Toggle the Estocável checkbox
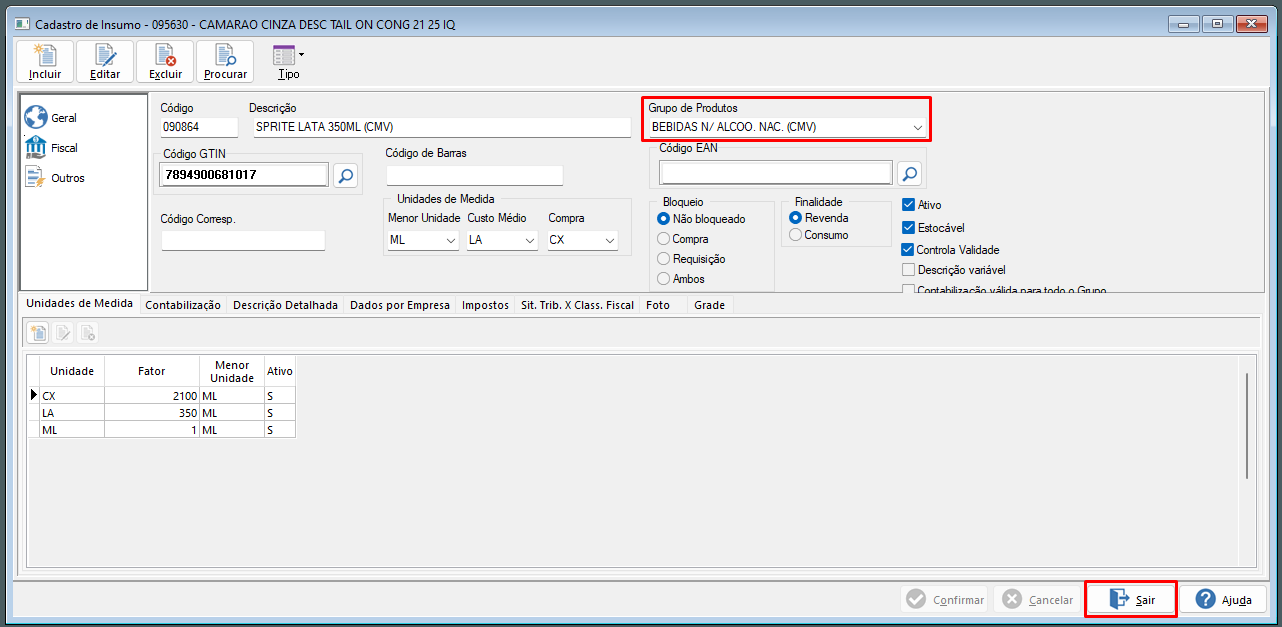The height and width of the screenshot is (627, 1282). [x=908, y=228]
